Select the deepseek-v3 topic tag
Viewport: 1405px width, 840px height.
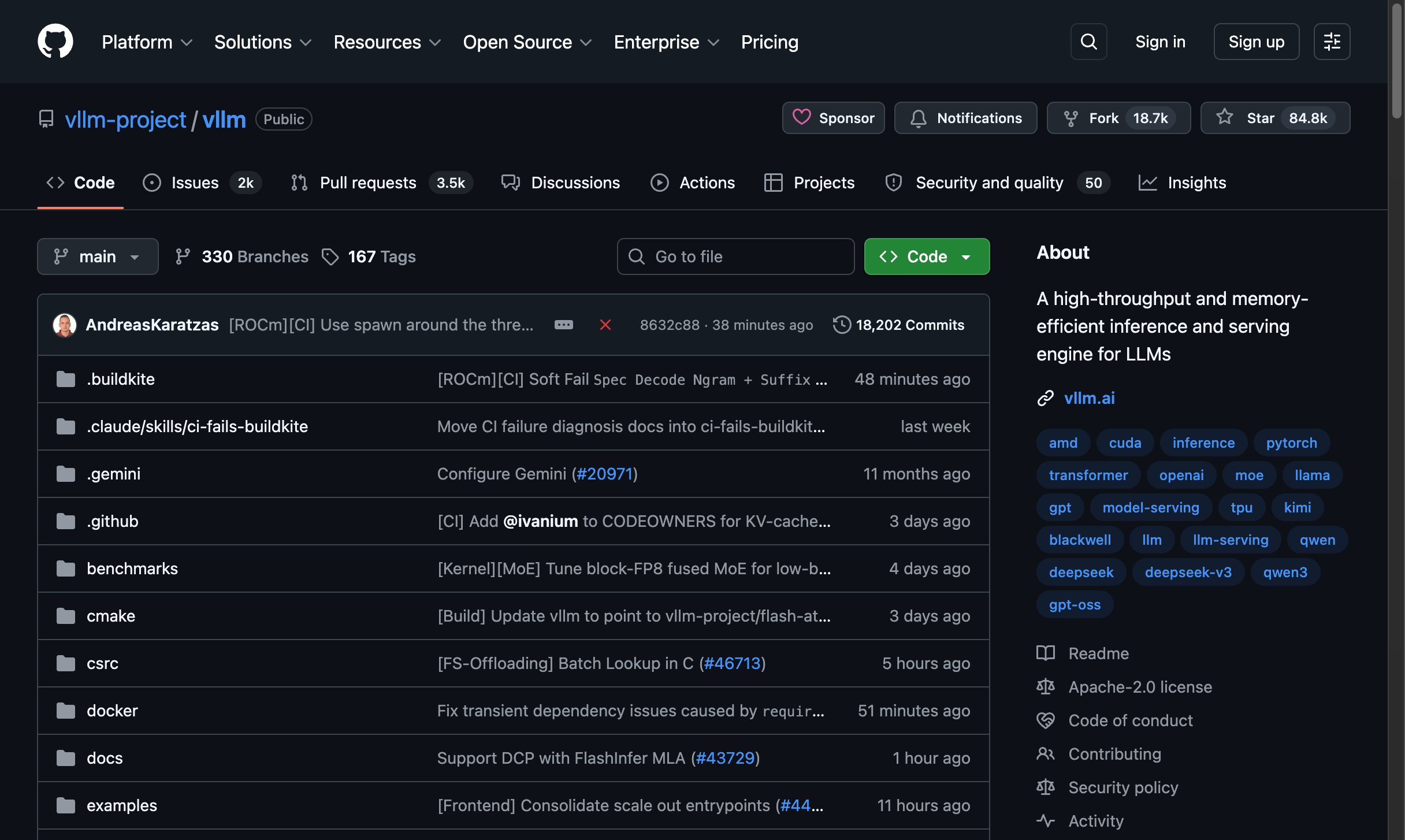[x=1188, y=572]
